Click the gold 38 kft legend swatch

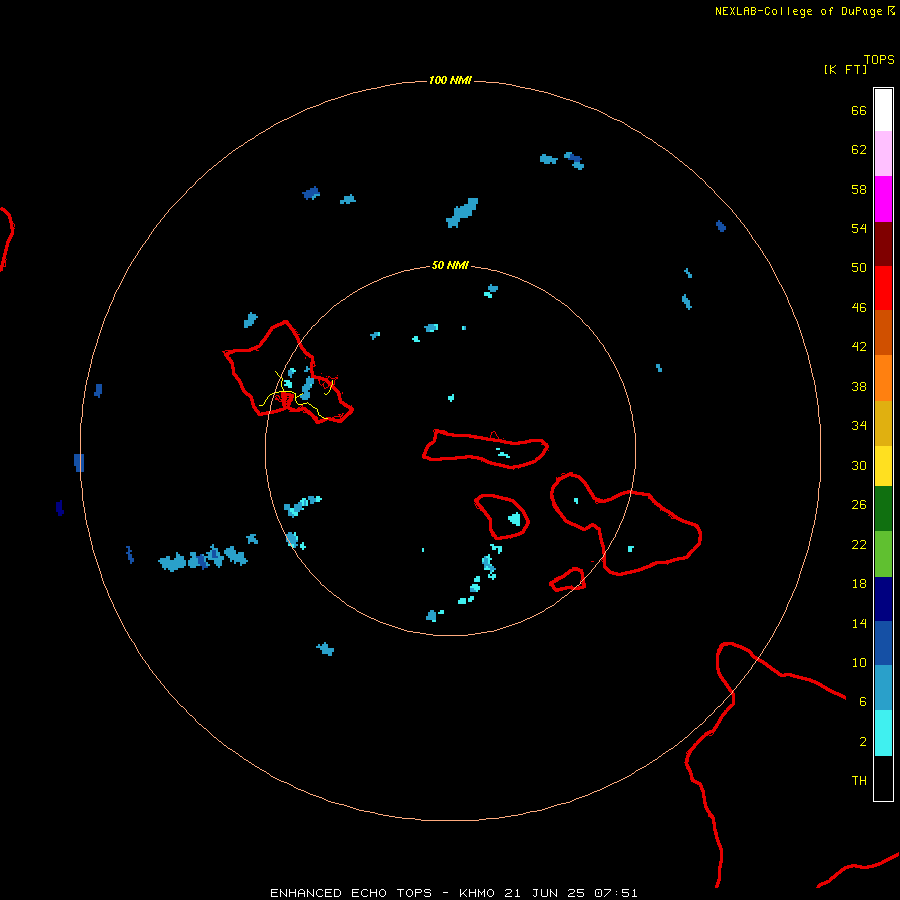pos(883,423)
